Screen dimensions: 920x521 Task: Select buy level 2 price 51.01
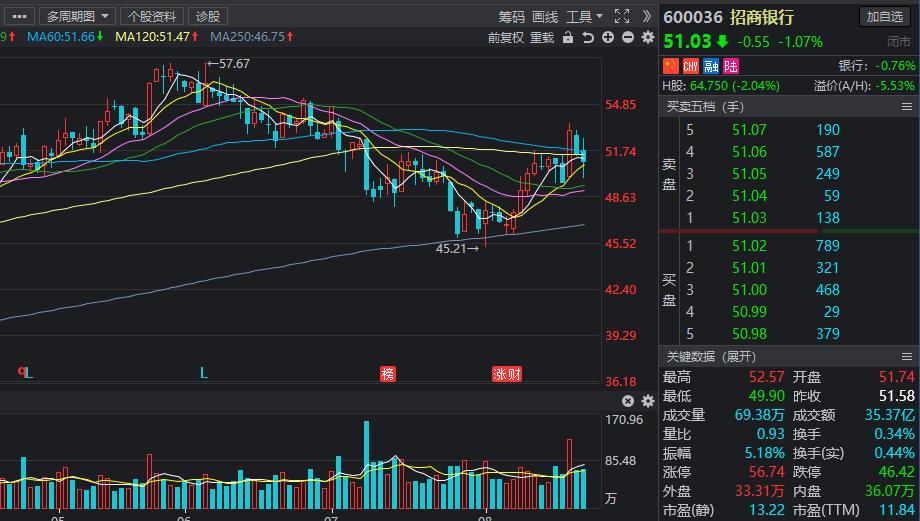pyautogui.click(x=749, y=268)
